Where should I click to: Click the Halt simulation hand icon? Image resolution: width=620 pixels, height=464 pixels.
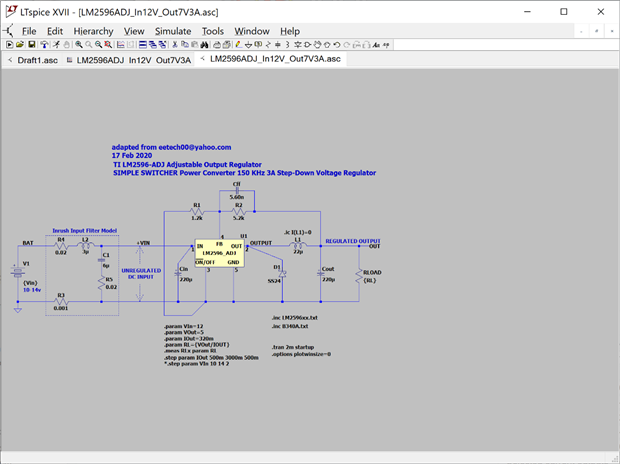(66, 45)
